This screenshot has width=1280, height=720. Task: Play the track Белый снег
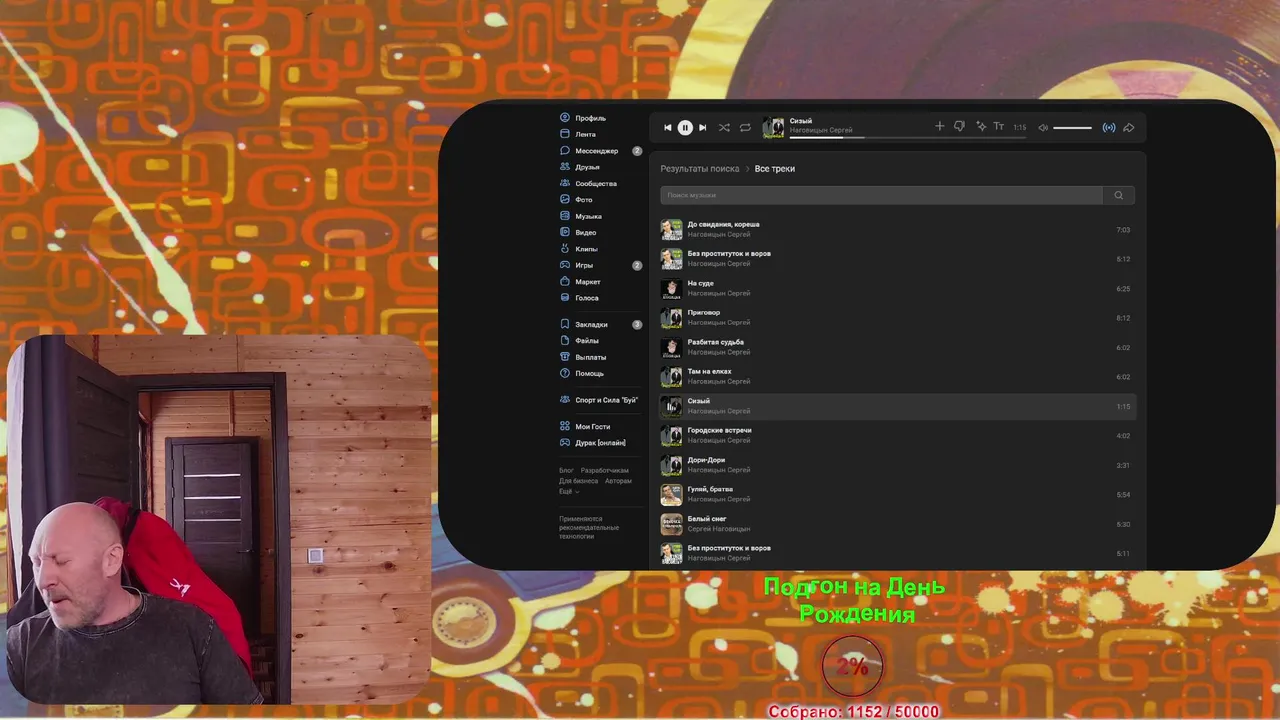pyautogui.click(x=707, y=519)
